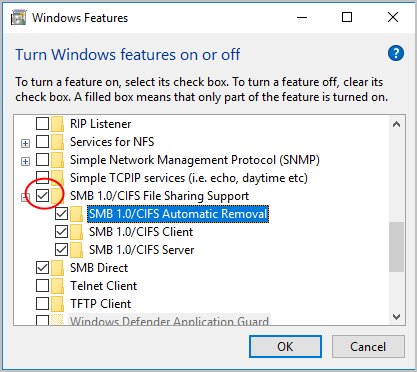The image size is (417, 372).
Task: Click the blue help question mark icon
Action: point(396,53)
